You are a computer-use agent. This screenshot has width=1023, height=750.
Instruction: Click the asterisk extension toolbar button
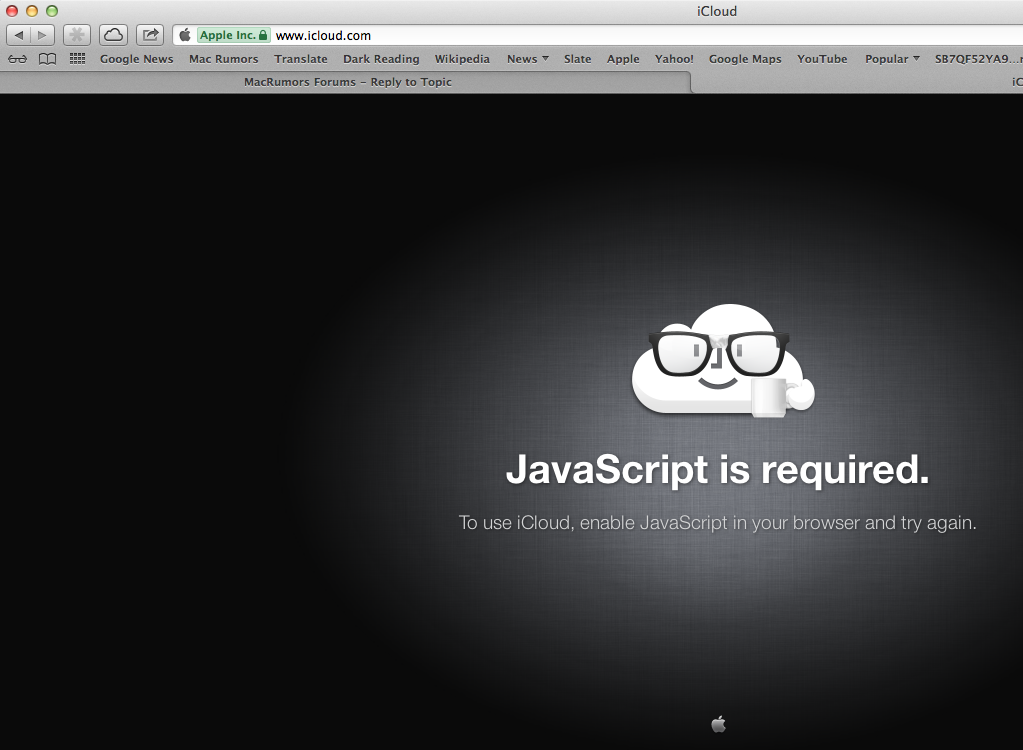tap(77, 35)
